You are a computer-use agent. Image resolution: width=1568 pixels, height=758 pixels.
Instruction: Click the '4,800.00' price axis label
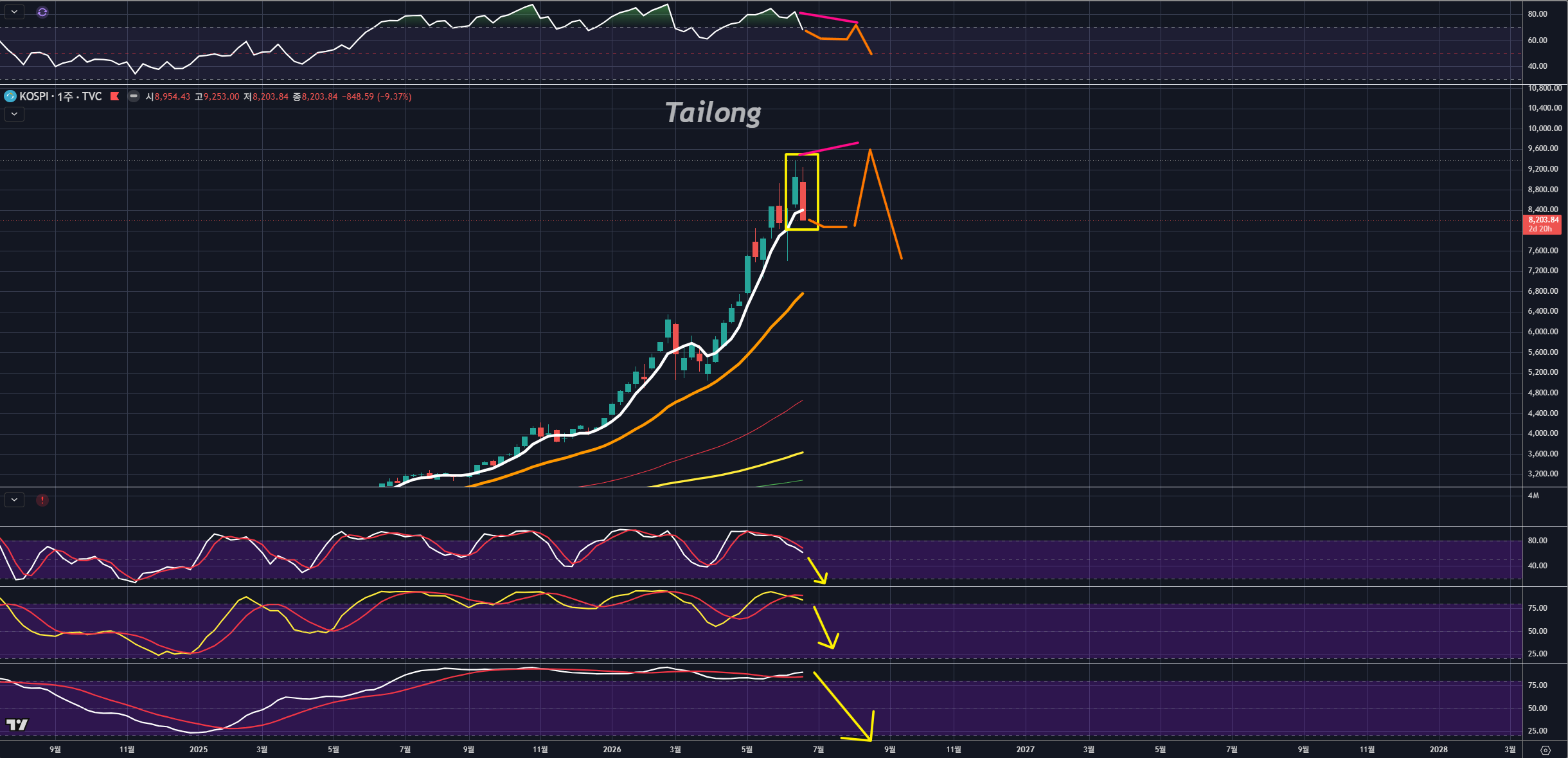[x=1543, y=393]
